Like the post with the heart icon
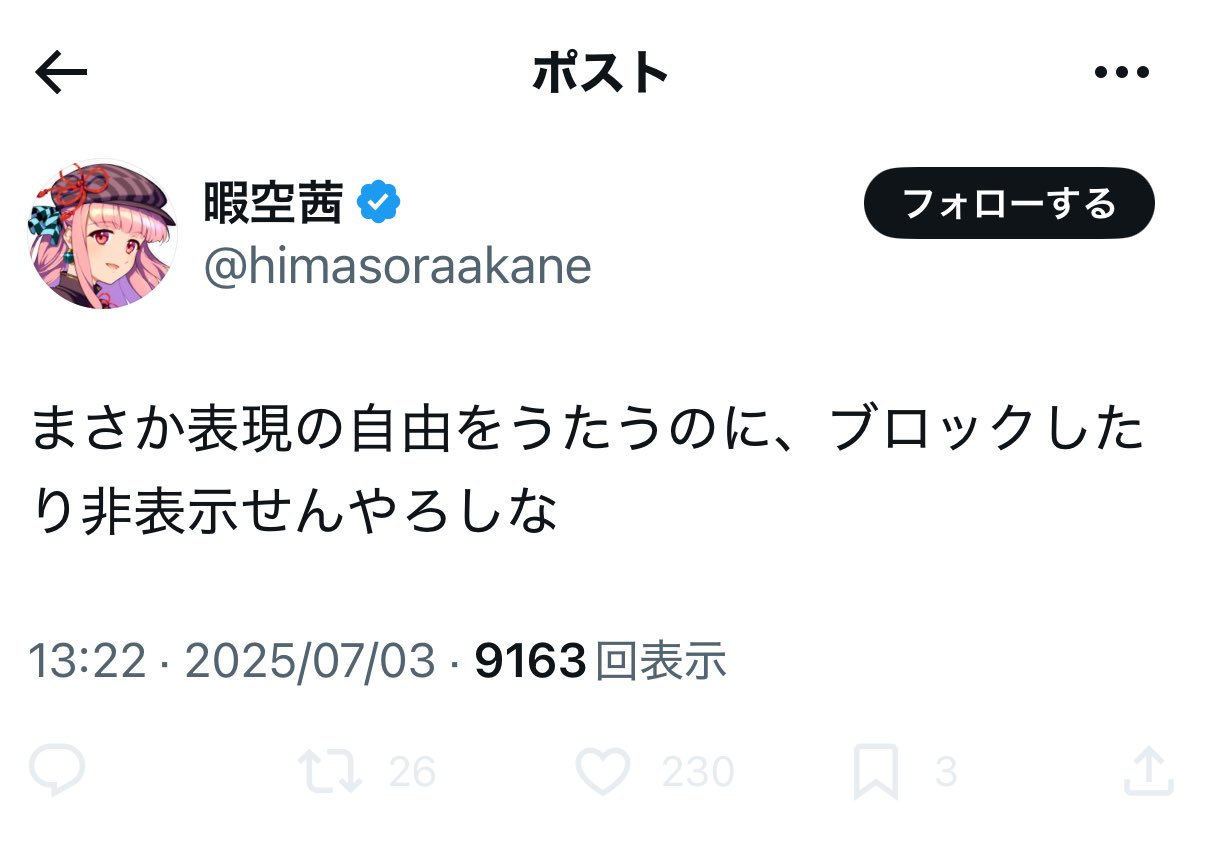Screen dimensions: 1206x862 pos(603,772)
